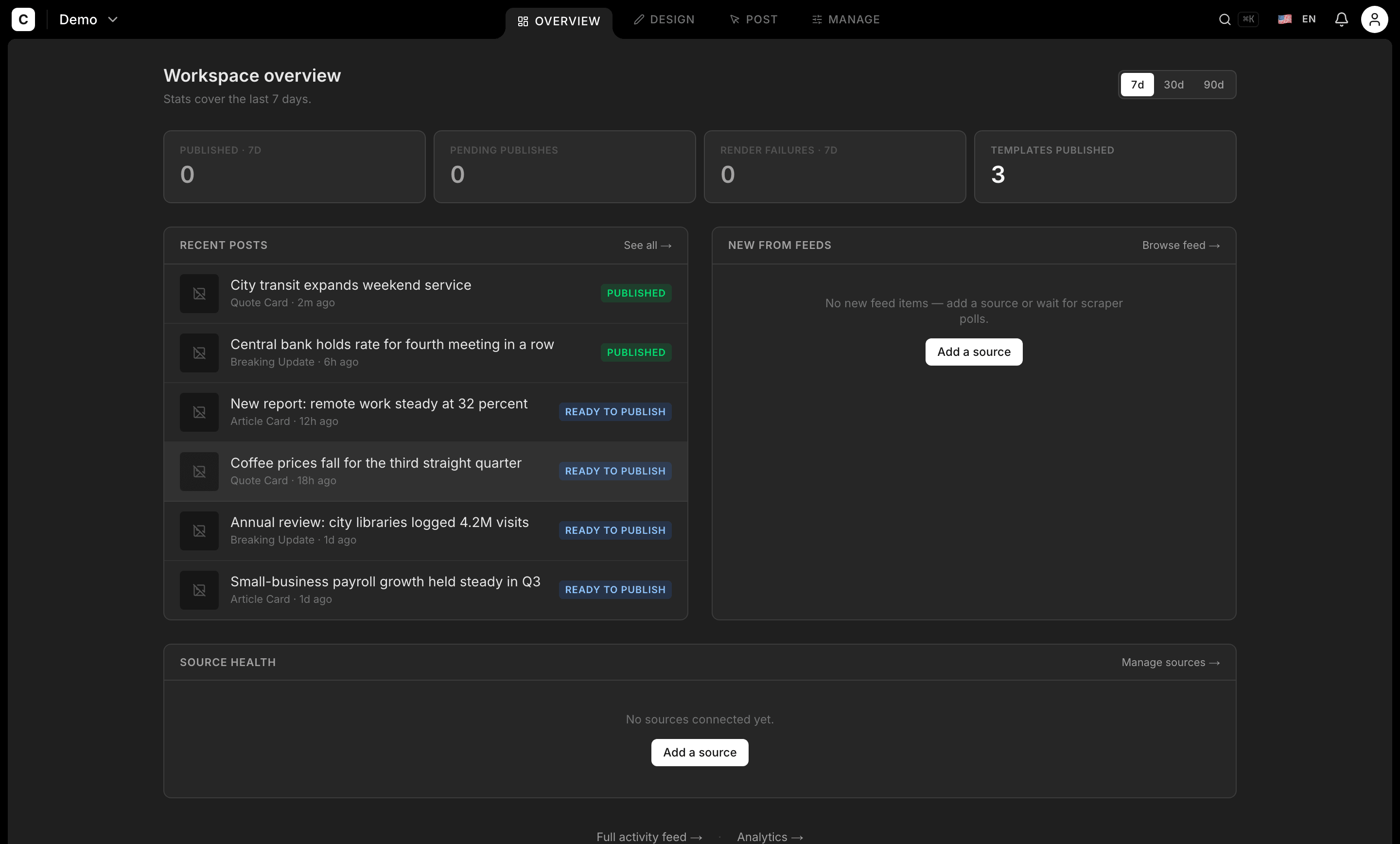Open the Post tab

point(753,19)
